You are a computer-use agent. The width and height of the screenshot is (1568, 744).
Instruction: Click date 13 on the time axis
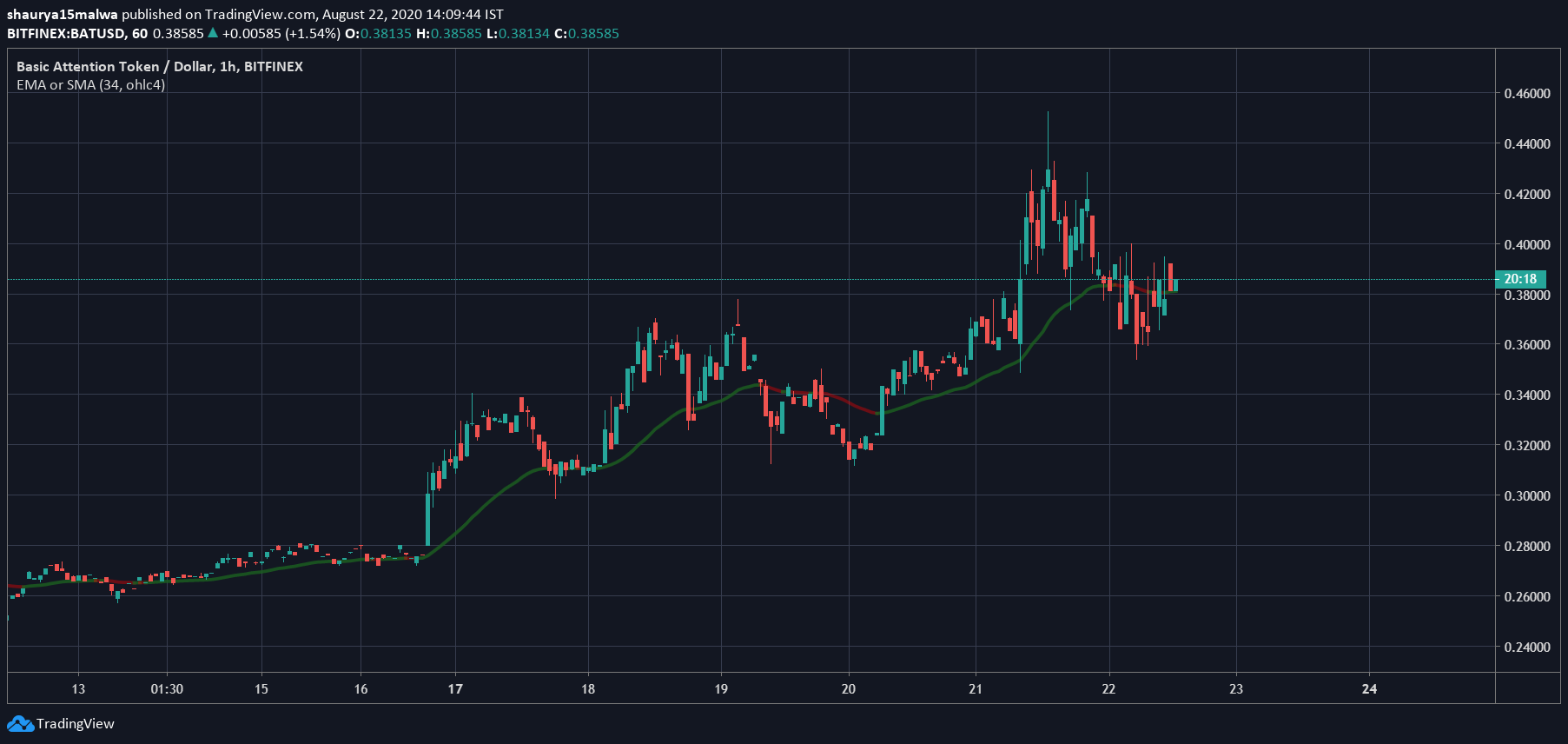[78, 688]
